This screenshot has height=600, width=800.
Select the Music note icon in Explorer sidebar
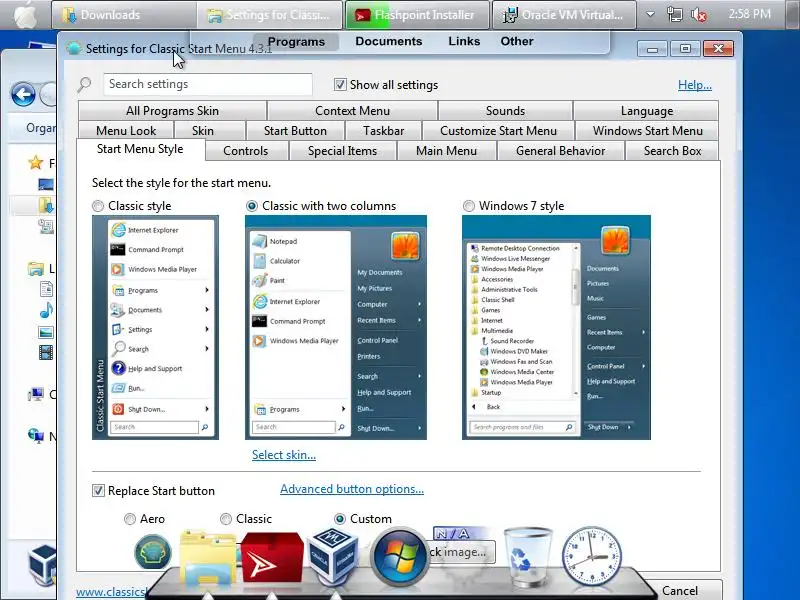(x=46, y=310)
